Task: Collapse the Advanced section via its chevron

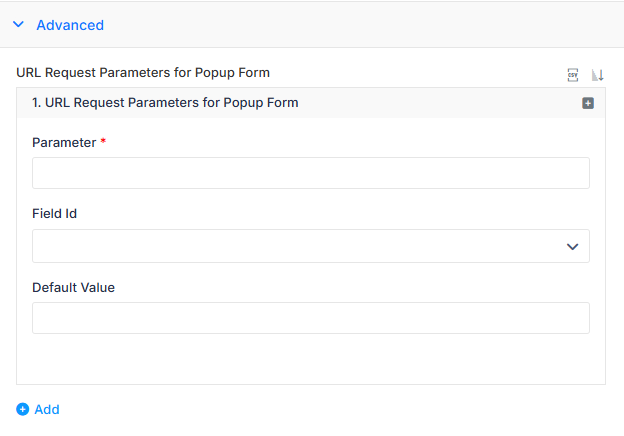Action: tap(18, 25)
